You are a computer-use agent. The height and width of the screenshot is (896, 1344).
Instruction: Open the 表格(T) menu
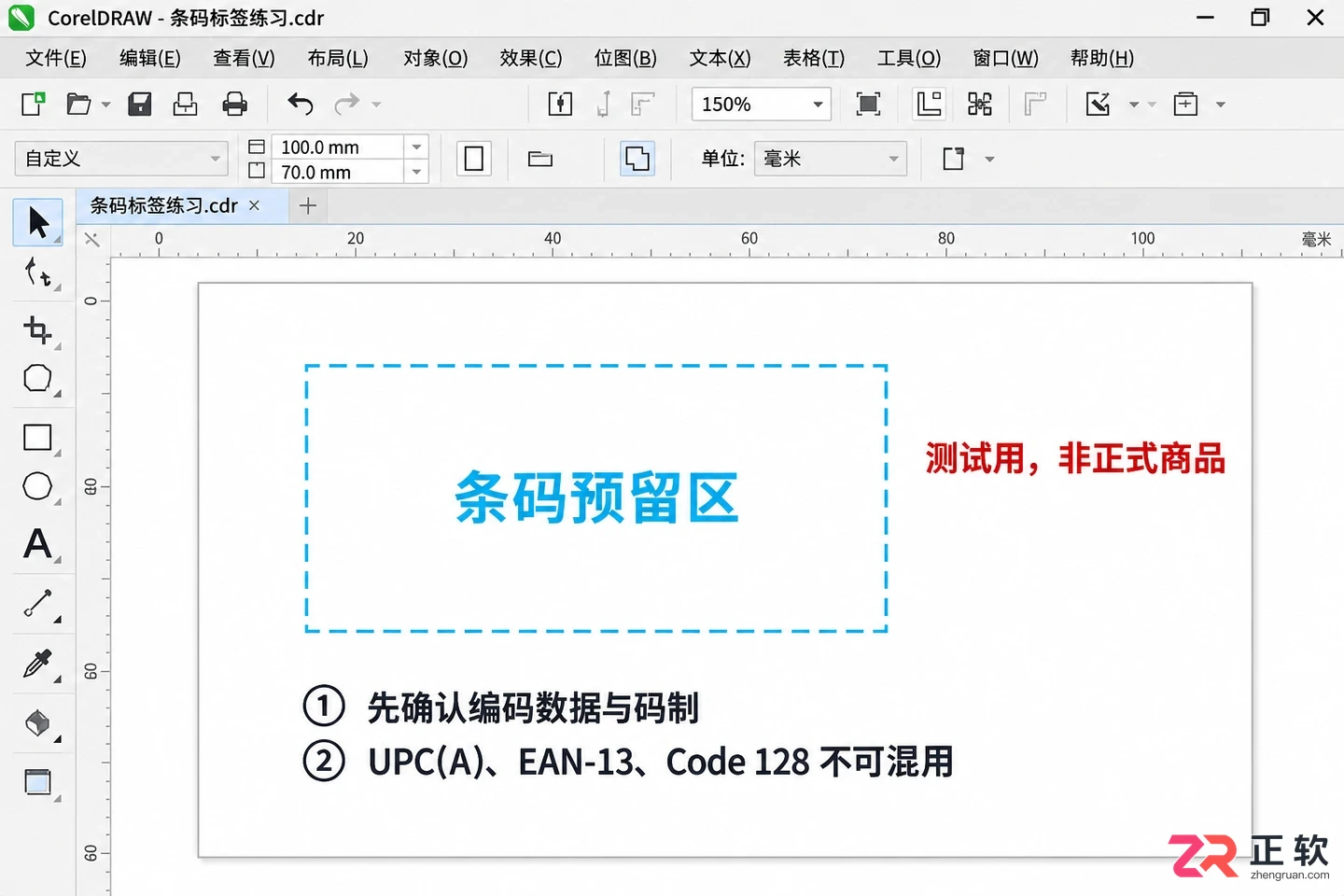(814, 58)
